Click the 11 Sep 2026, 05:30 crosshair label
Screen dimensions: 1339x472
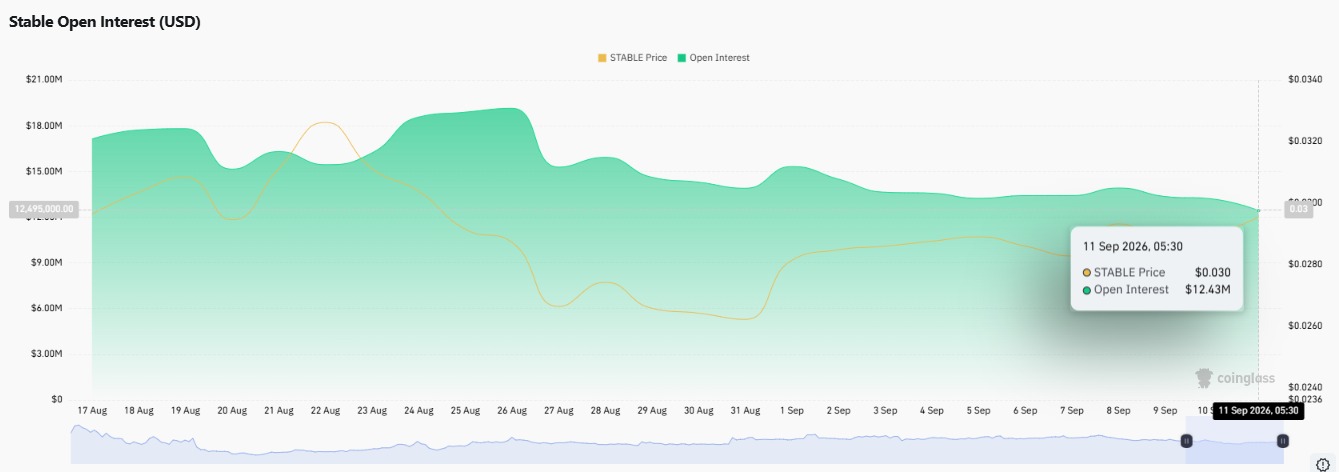pos(1258,411)
